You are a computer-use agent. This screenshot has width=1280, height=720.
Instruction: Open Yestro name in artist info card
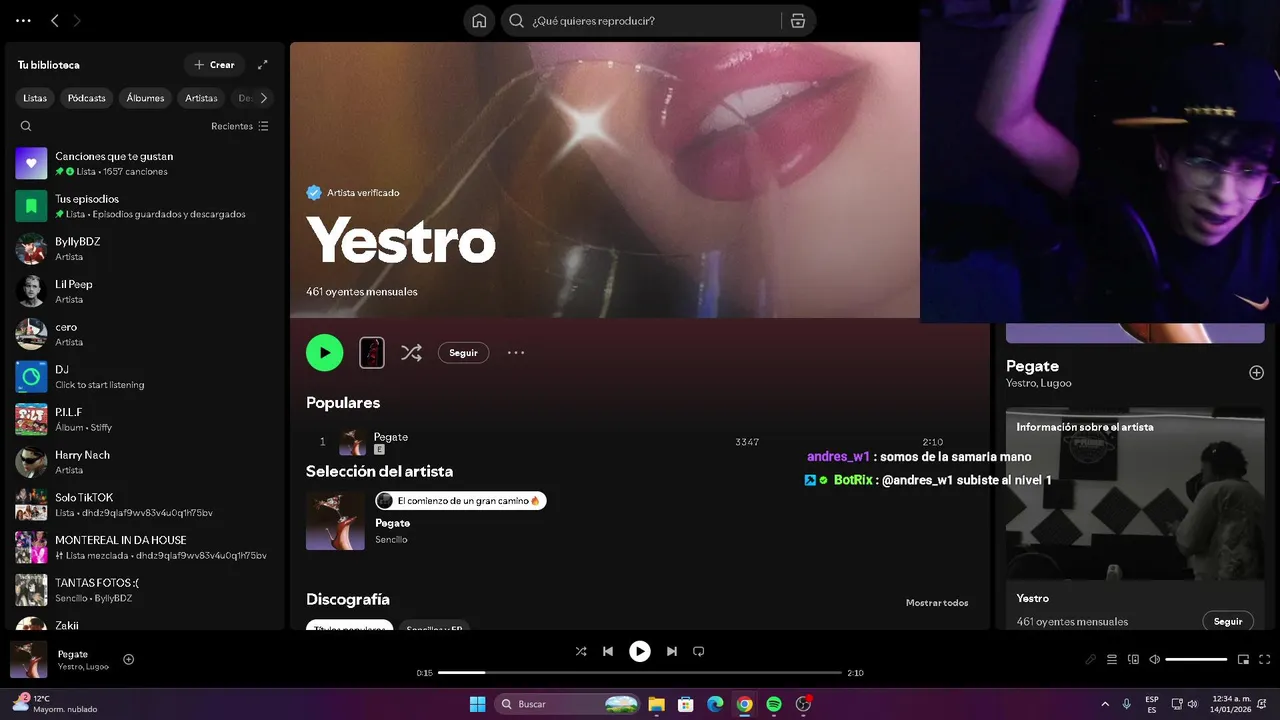coord(1033,598)
